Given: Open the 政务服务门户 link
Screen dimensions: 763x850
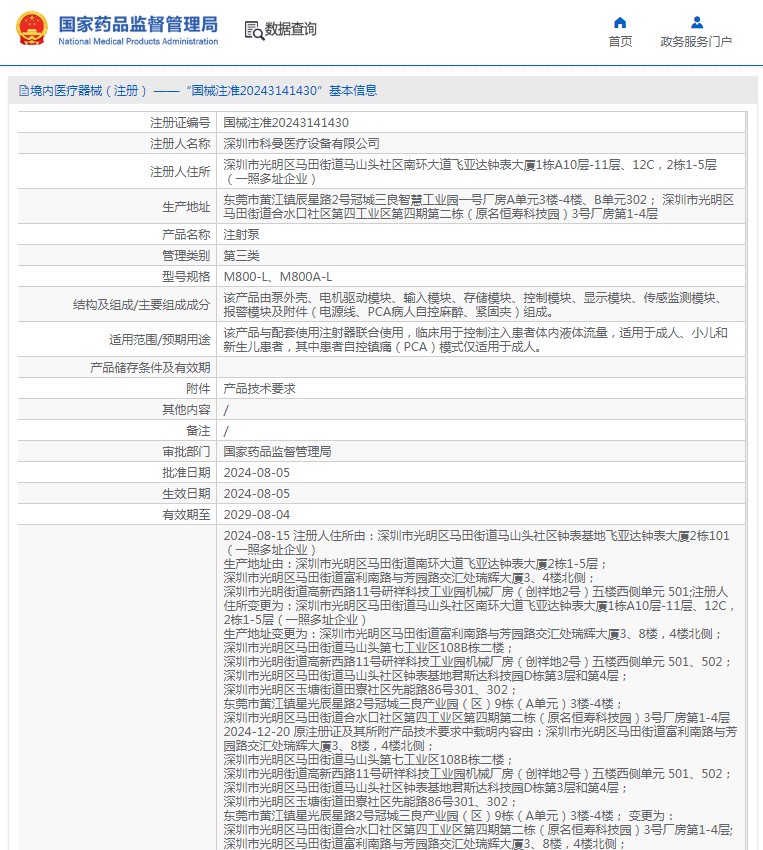Looking at the screenshot, I should pos(696,42).
